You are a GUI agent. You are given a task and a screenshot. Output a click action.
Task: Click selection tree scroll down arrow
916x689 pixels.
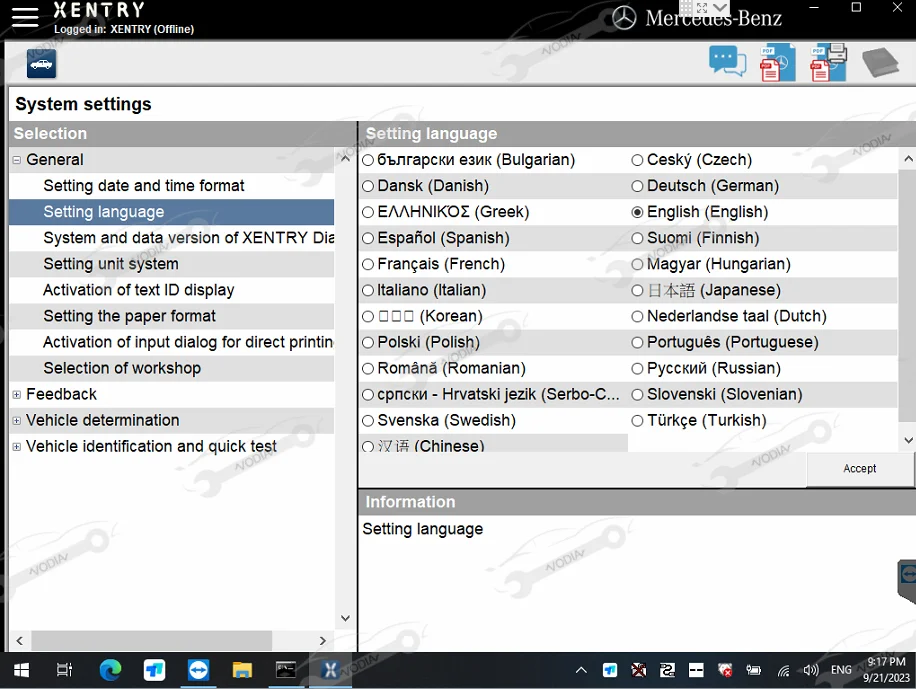pos(345,618)
